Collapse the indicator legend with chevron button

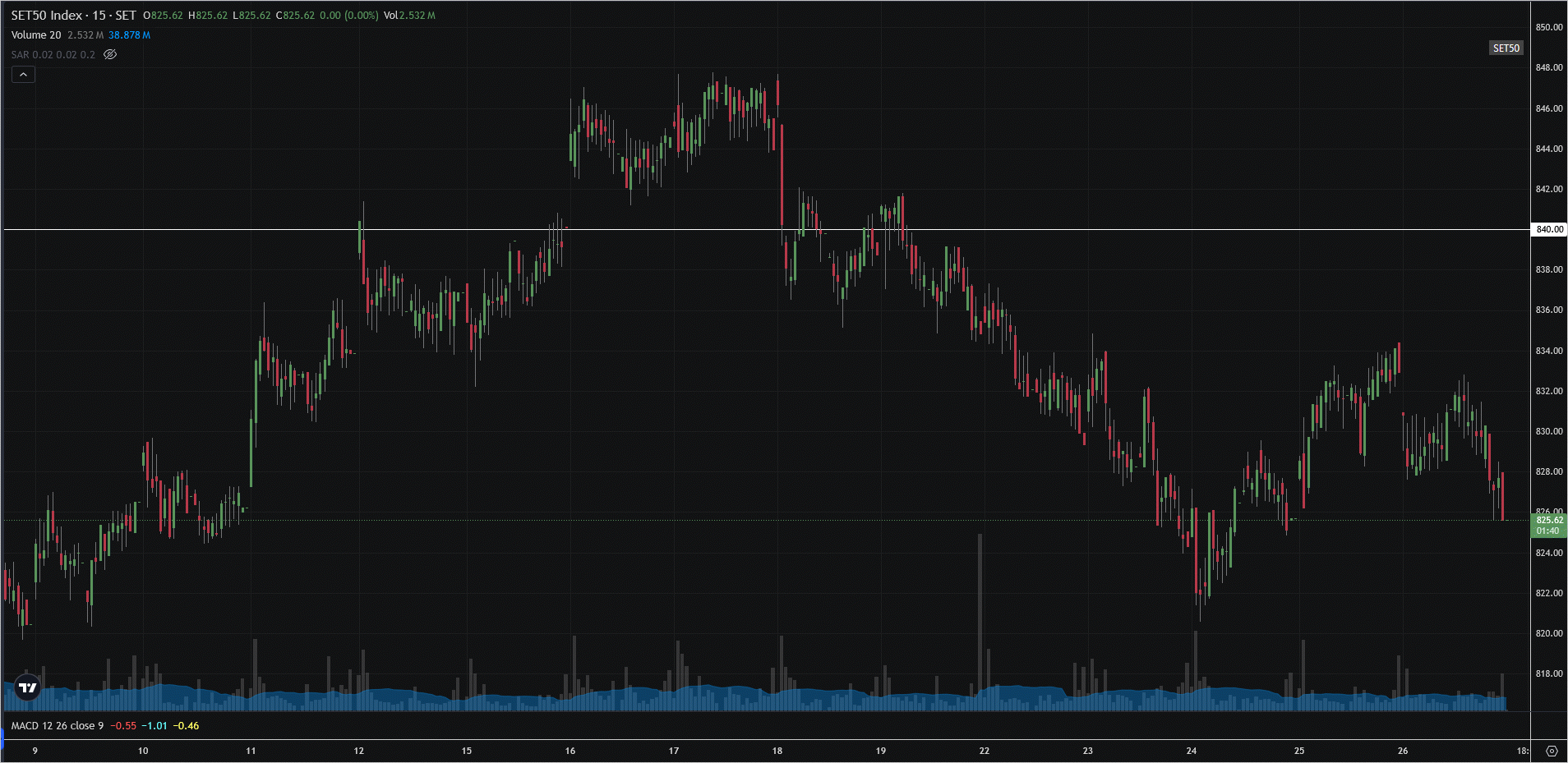(23, 75)
